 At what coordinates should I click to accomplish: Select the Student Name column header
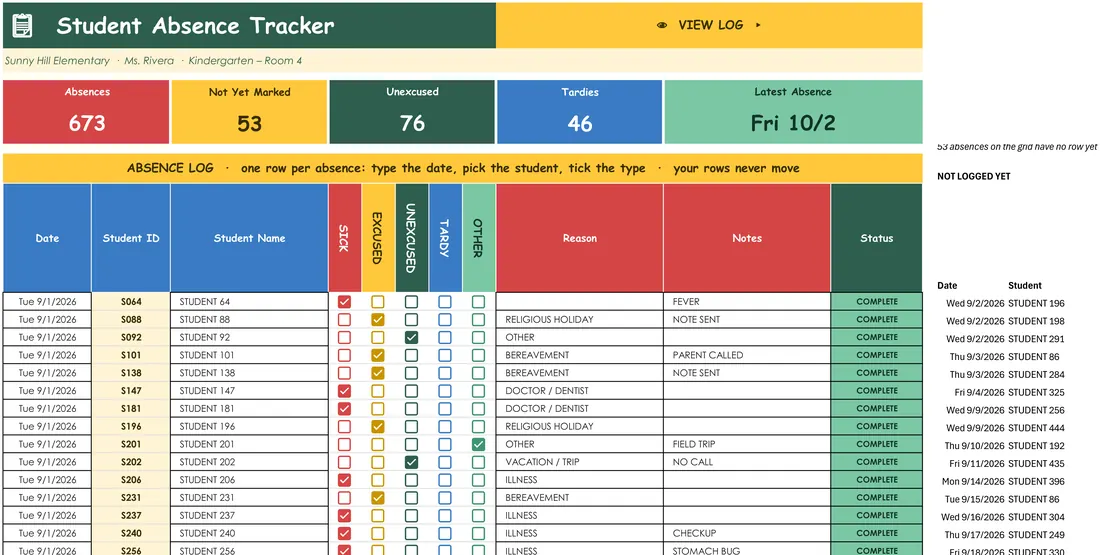coord(249,238)
